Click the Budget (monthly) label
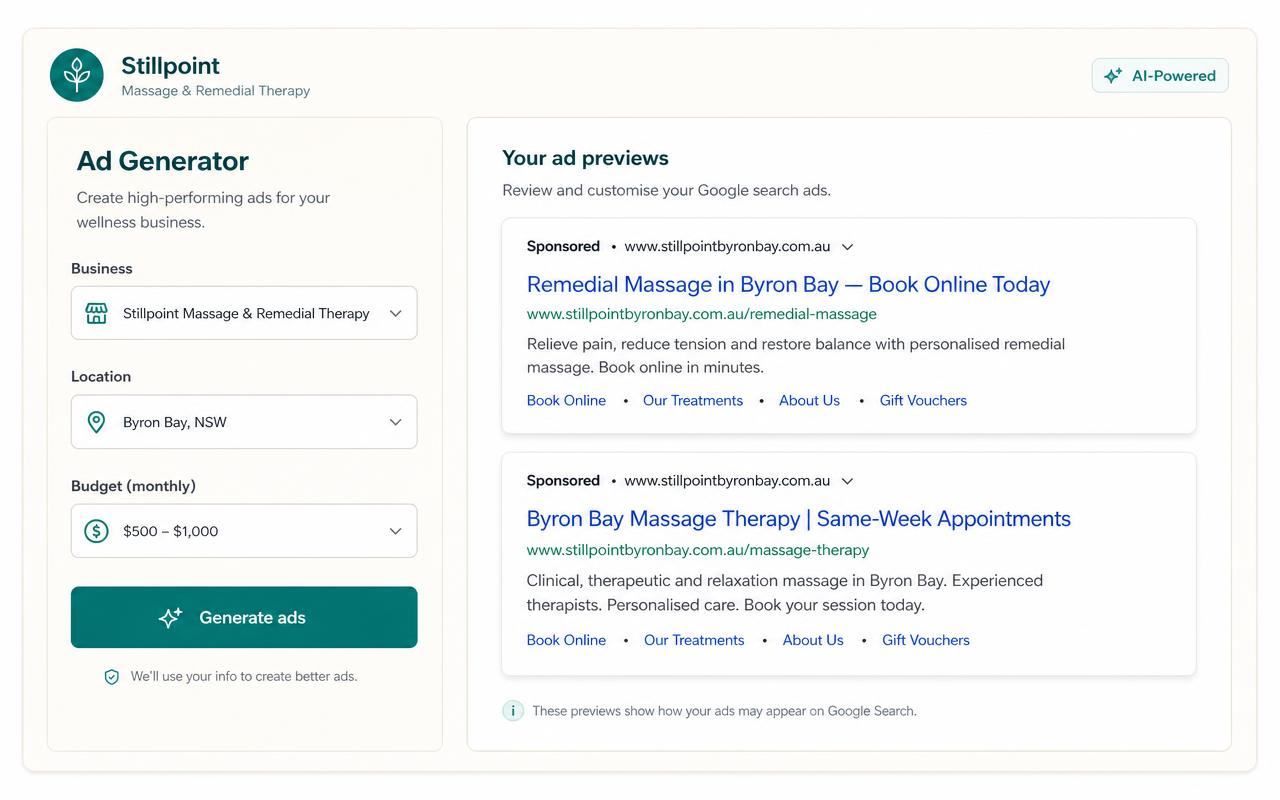This screenshot has height=800, width=1280. (x=133, y=486)
